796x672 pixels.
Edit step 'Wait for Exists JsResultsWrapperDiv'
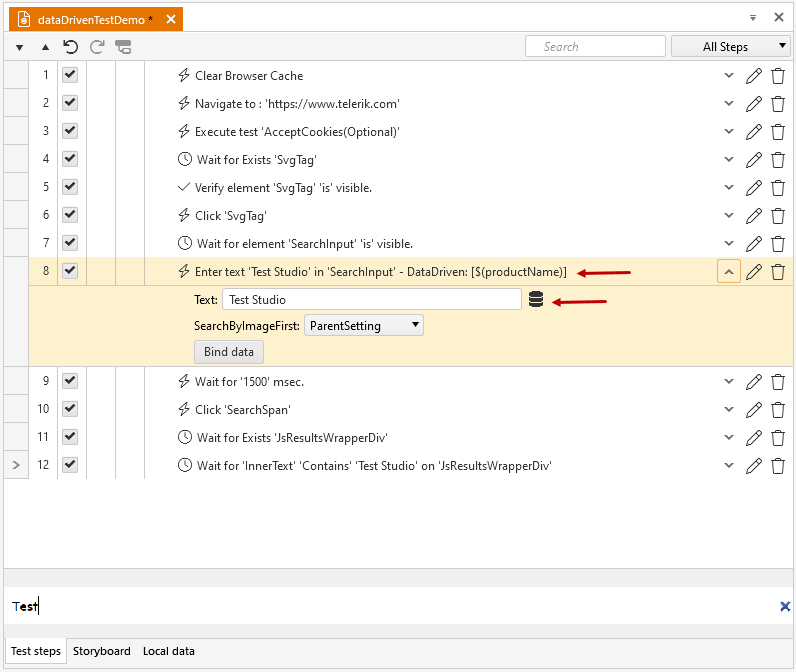coord(754,438)
